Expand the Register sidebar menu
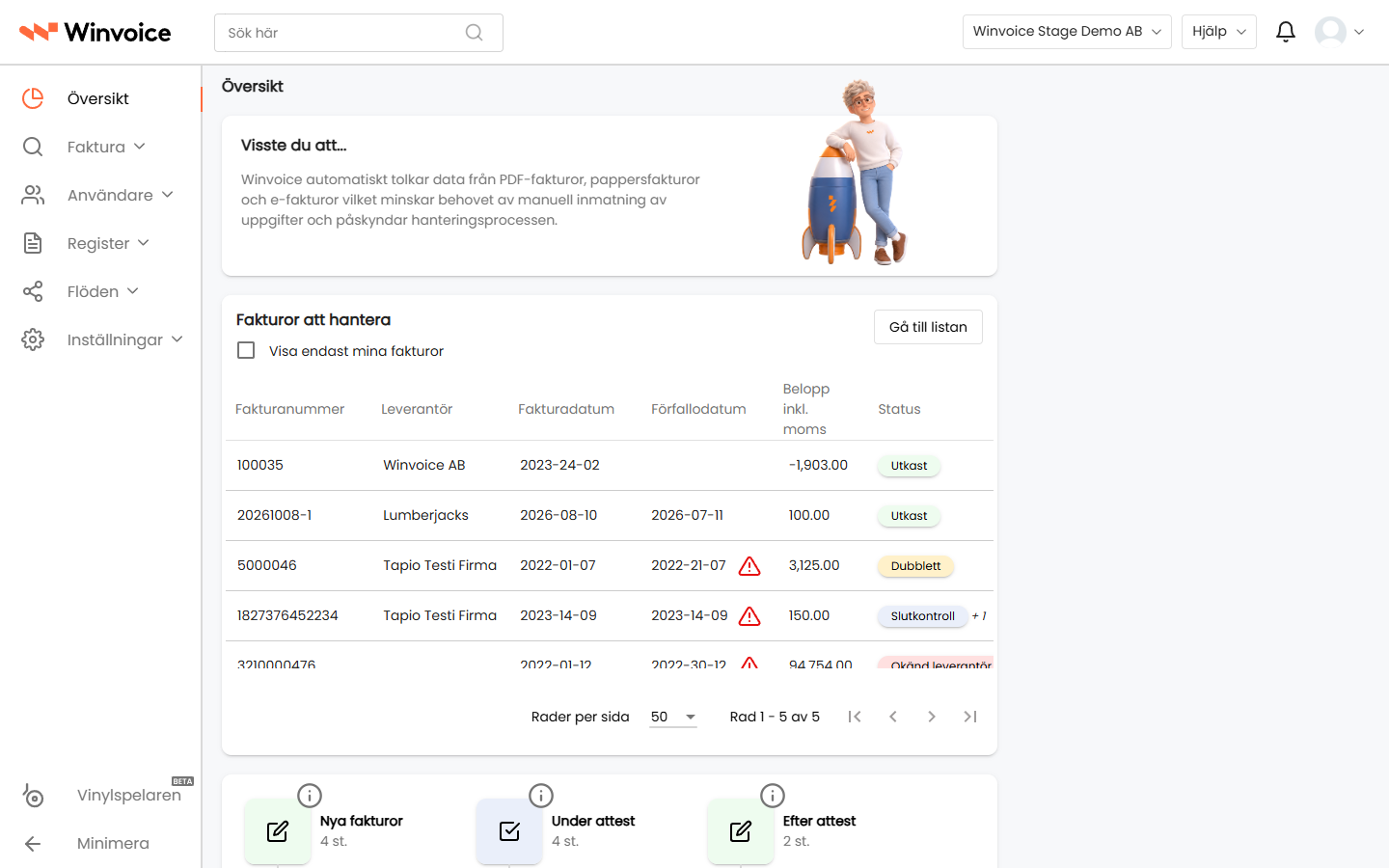Image resolution: width=1389 pixels, height=868 pixels. (x=108, y=243)
